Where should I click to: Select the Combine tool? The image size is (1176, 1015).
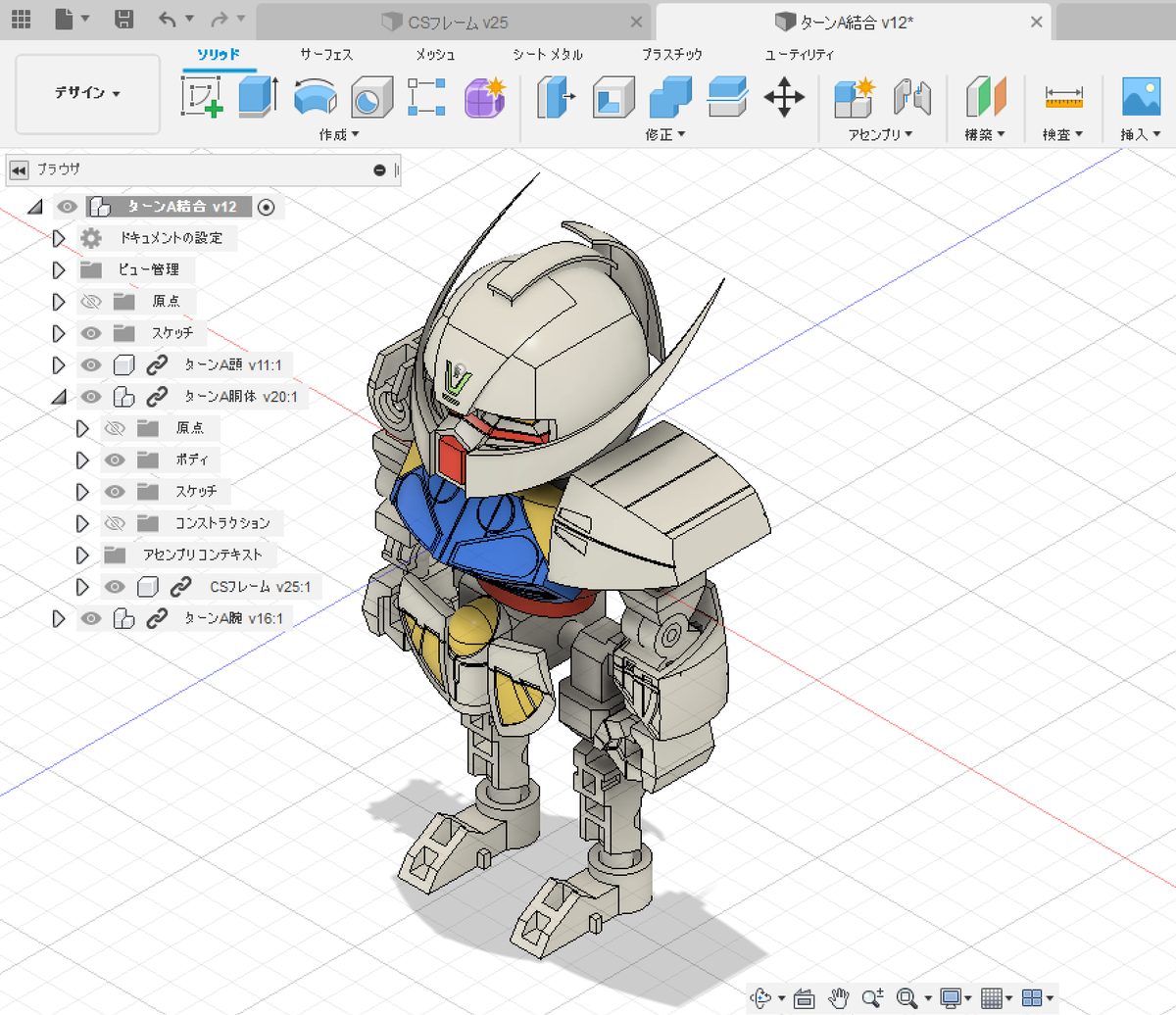point(670,98)
